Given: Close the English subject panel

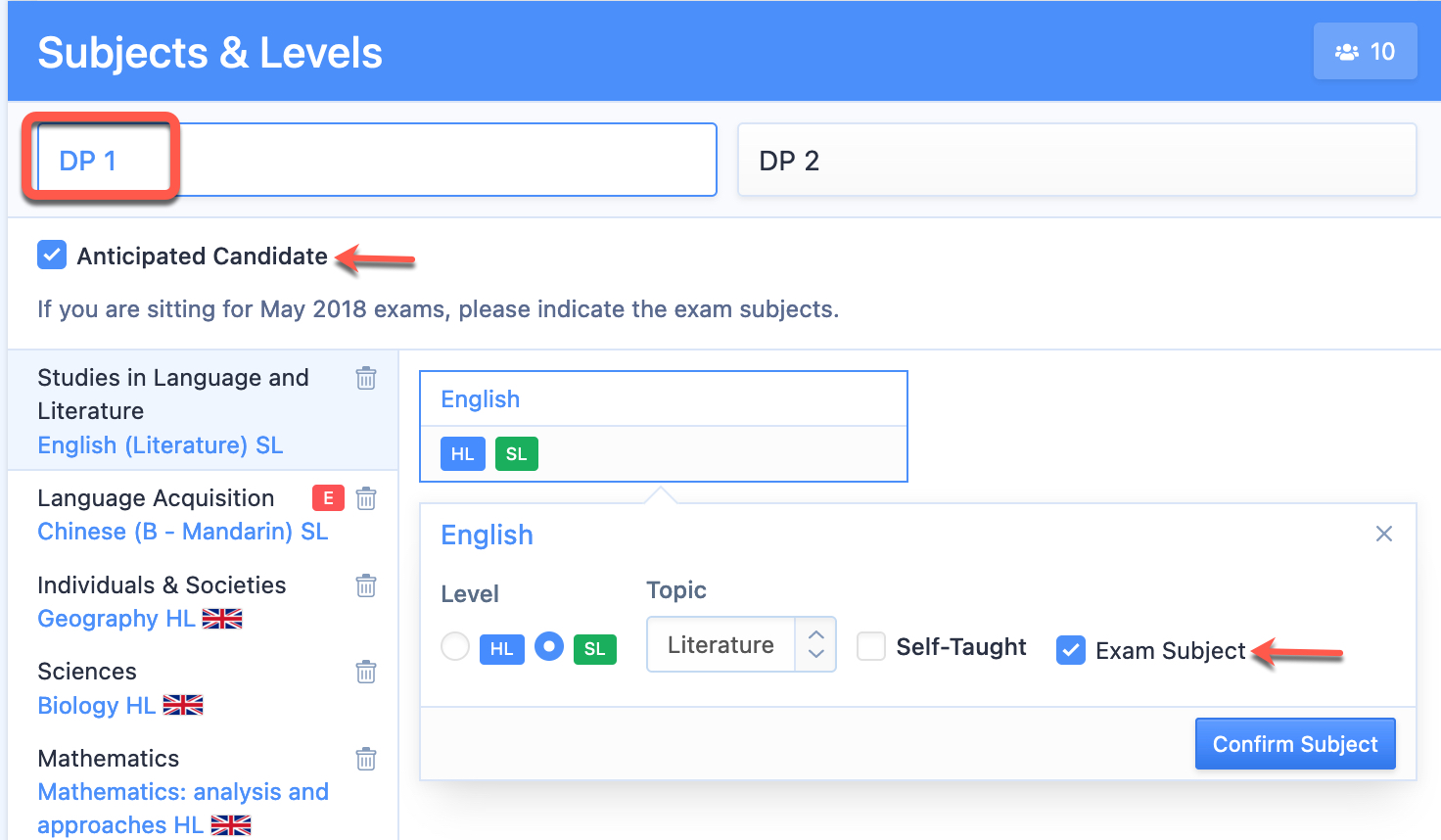Looking at the screenshot, I should pyautogui.click(x=1384, y=534).
